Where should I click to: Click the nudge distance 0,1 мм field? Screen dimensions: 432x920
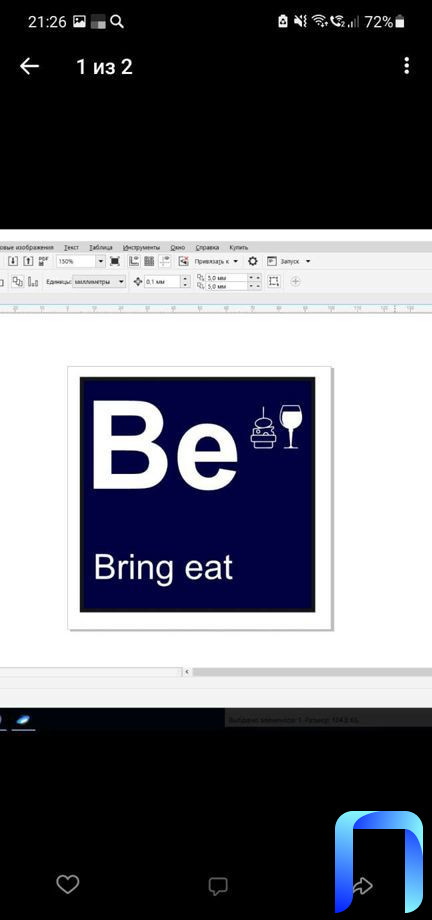163,282
